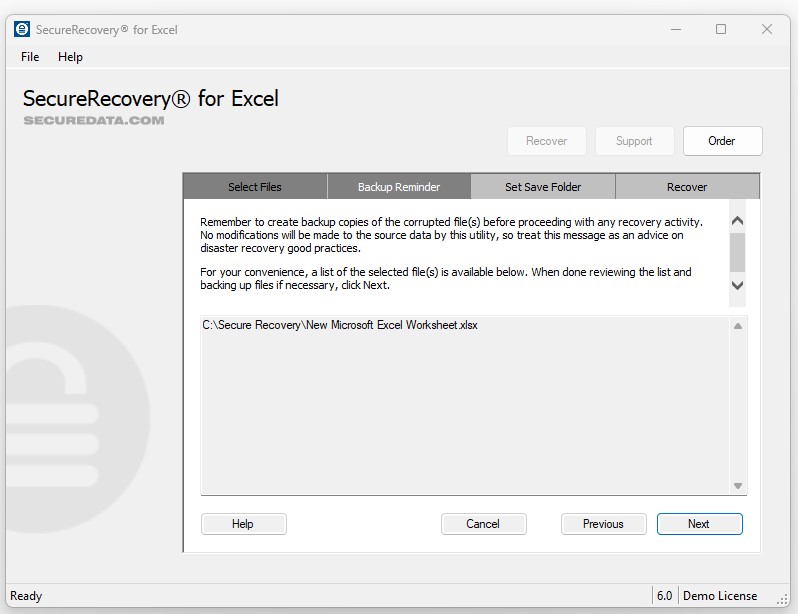Select the Backup Reminder tab
Screen dimensions: 798x614
(x=399, y=187)
